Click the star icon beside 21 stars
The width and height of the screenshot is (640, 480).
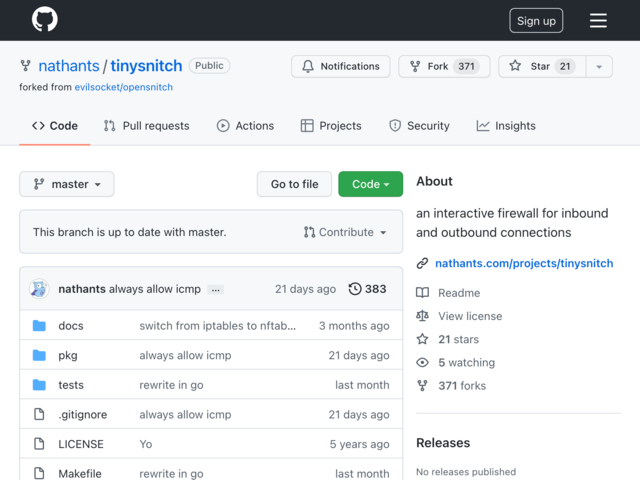pyautogui.click(x=422, y=339)
